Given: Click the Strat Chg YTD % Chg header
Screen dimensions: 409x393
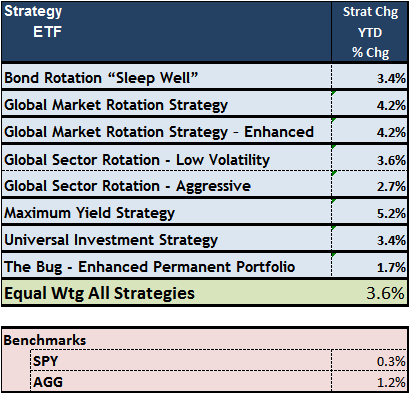Looking at the screenshot, I should tap(369, 32).
